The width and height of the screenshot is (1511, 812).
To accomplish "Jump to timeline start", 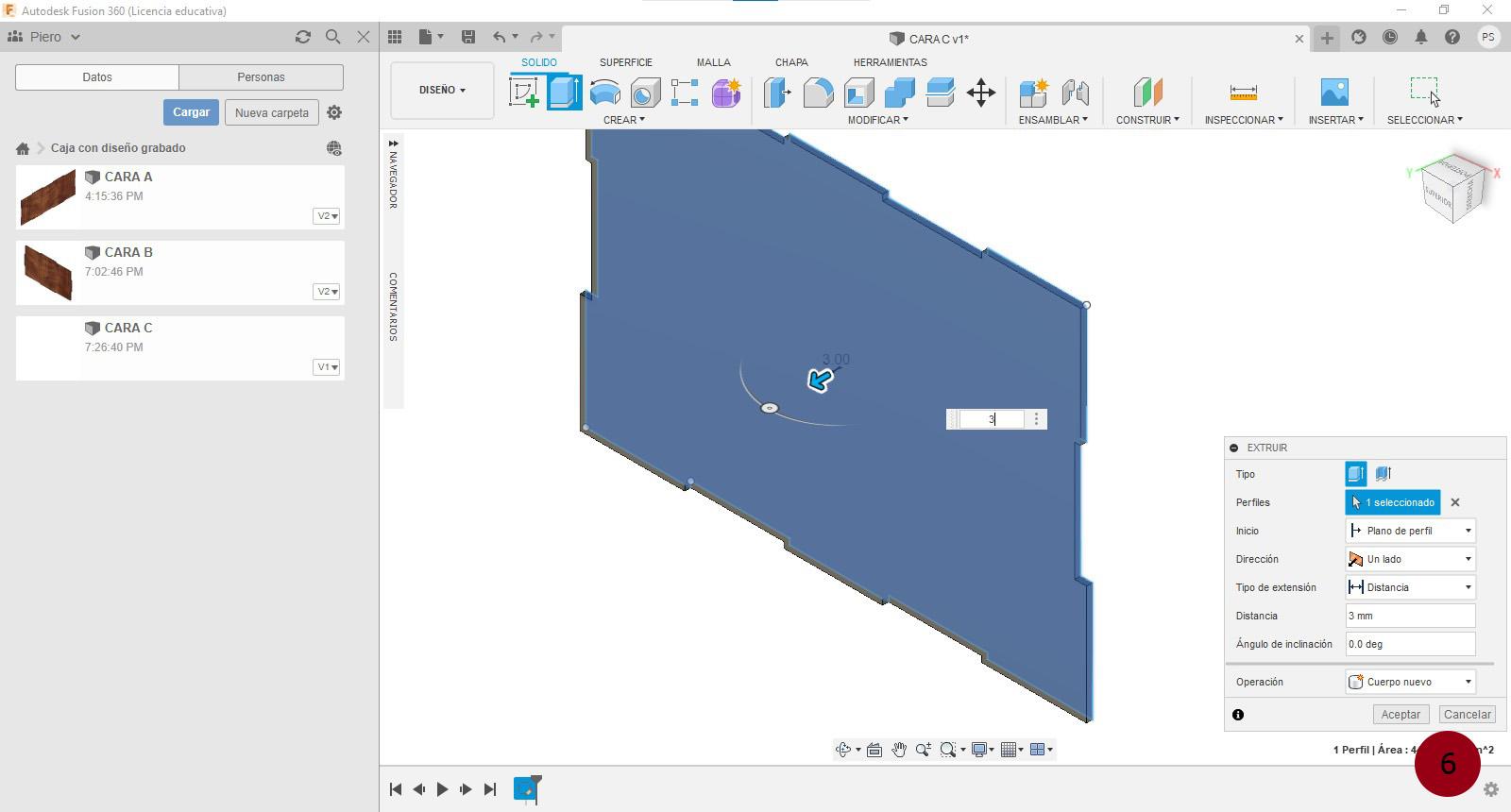I will click(x=396, y=789).
